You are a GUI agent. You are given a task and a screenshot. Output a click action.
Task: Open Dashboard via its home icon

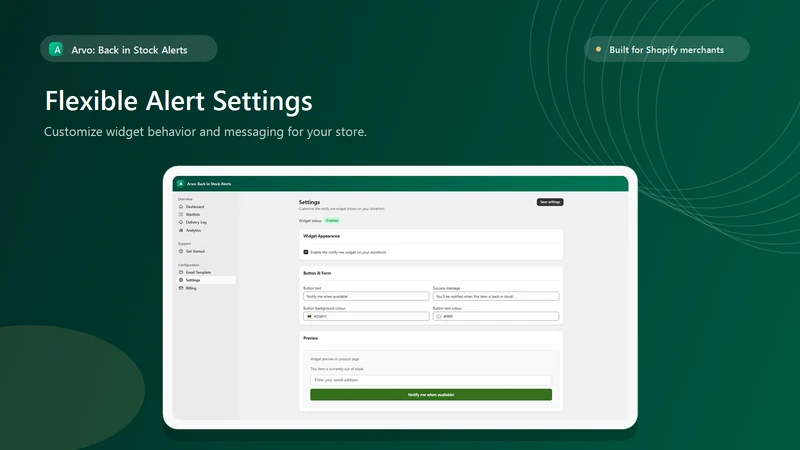pyautogui.click(x=181, y=207)
